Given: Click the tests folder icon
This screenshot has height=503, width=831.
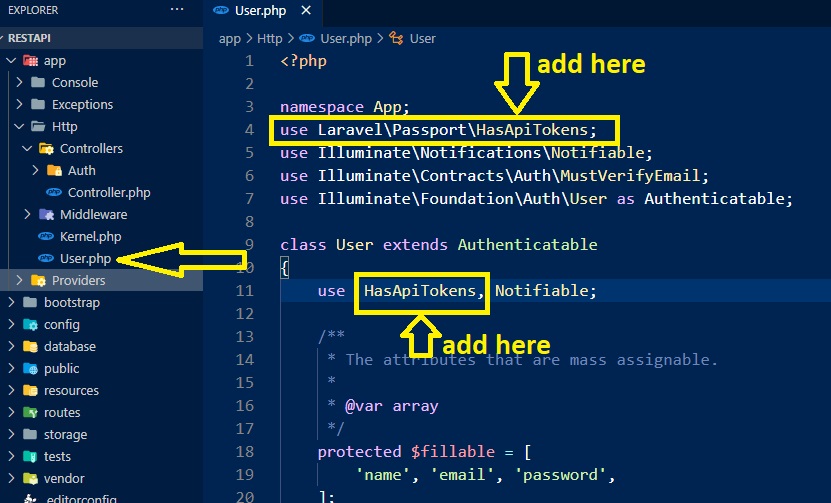Looking at the screenshot, I should pyautogui.click(x=30, y=457).
